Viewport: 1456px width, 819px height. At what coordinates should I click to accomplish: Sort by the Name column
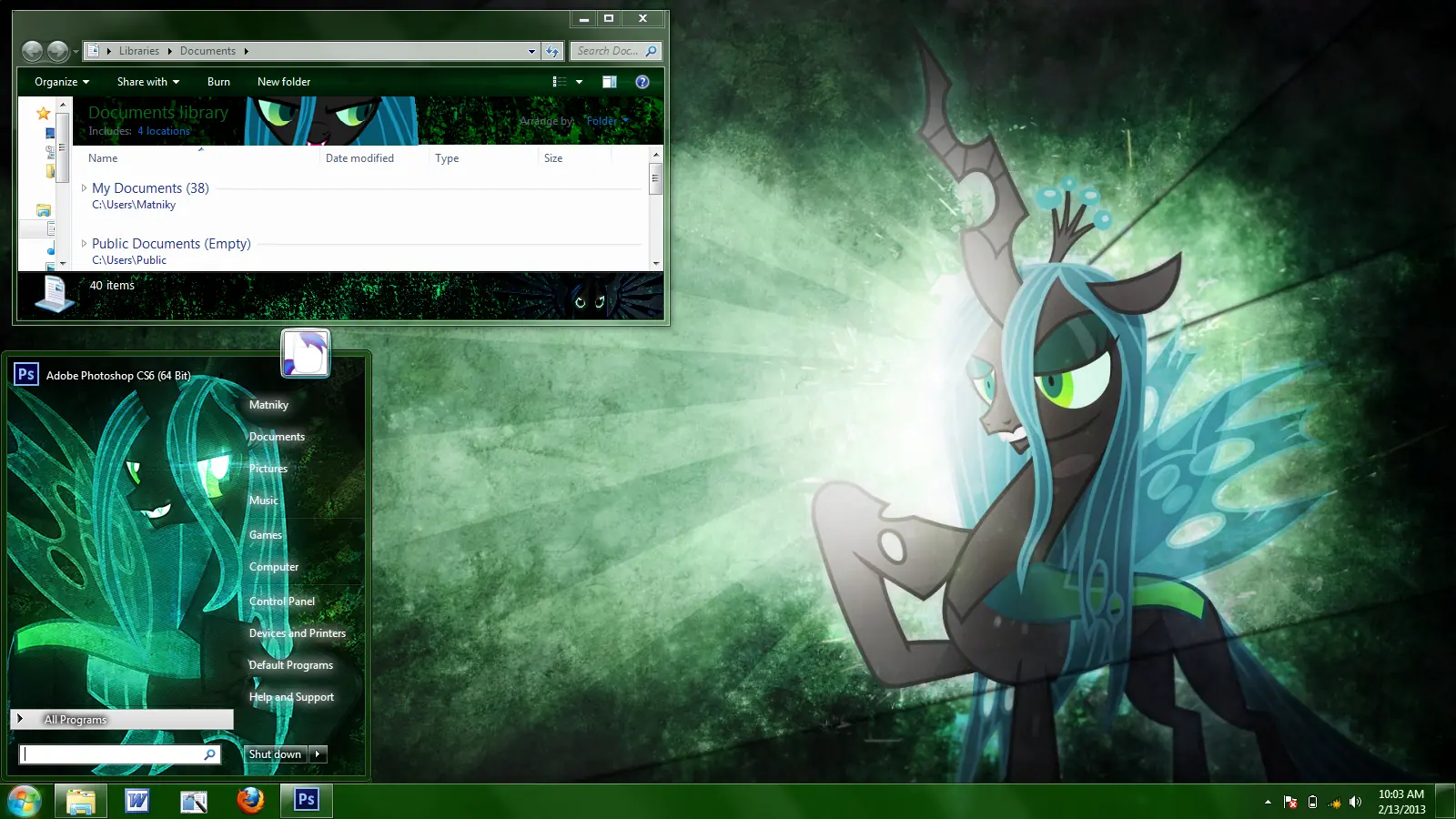103,158
